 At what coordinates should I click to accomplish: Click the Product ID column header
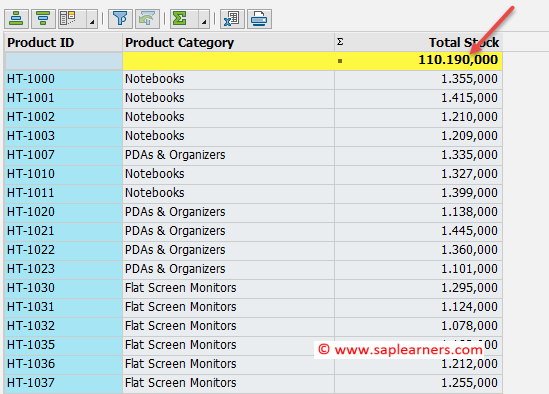coord(63,42)
